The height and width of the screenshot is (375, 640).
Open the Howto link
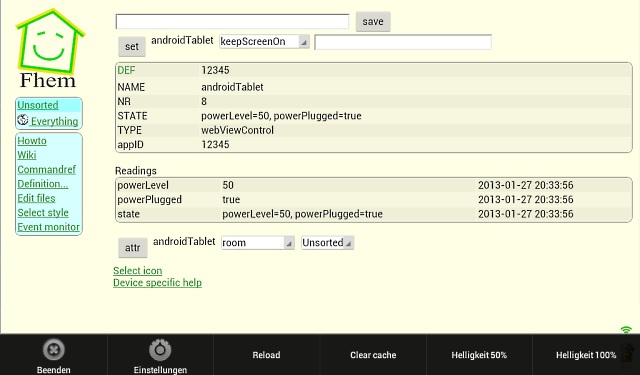pos(32,141)
